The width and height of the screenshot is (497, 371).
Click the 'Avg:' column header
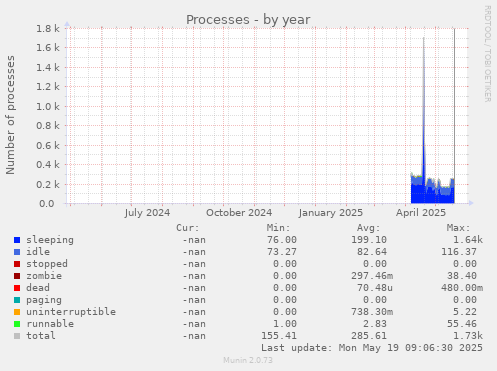[x=368, y=228]
